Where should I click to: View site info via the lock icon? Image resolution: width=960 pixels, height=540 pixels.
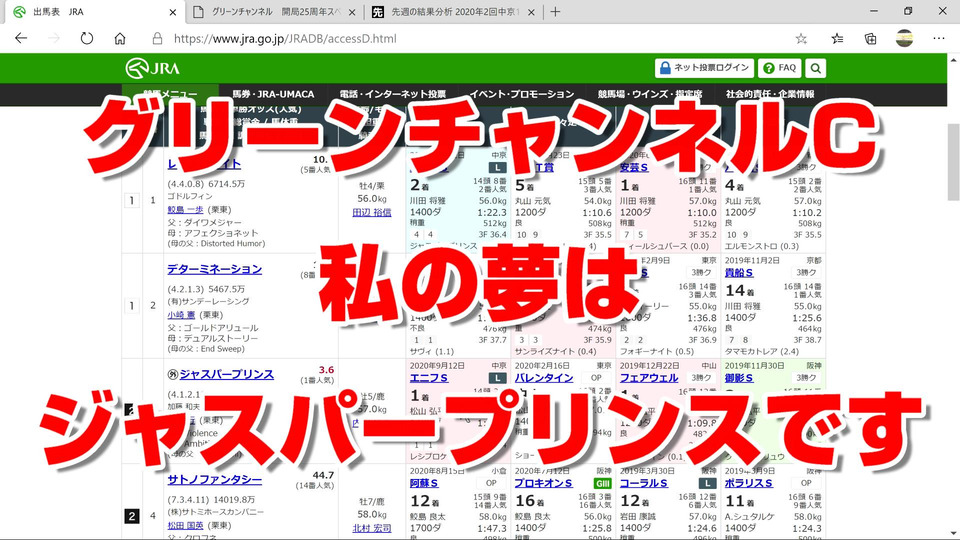point(157,39)
